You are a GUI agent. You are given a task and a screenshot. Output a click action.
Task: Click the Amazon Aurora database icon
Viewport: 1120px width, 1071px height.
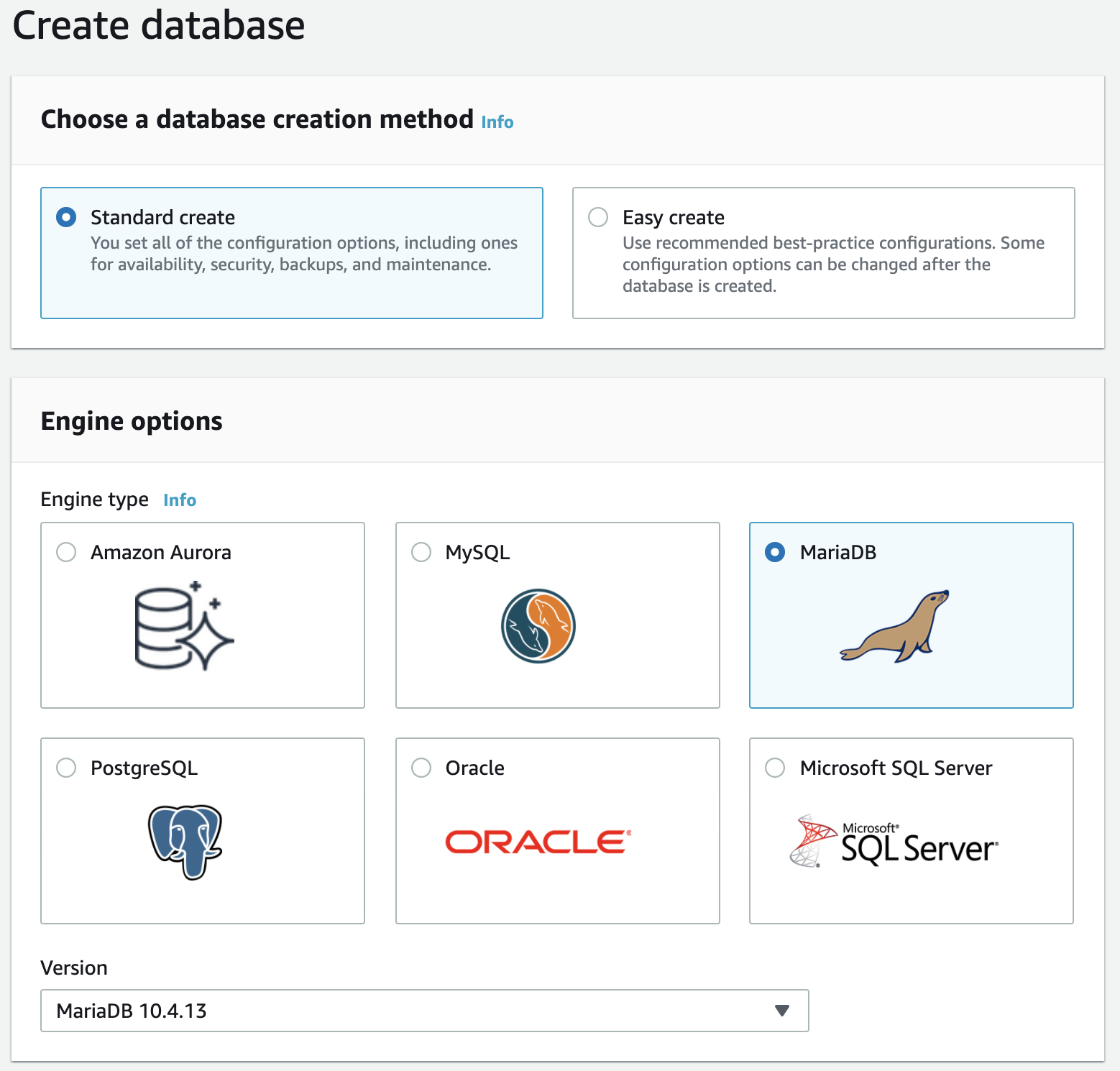coord(184,625)
